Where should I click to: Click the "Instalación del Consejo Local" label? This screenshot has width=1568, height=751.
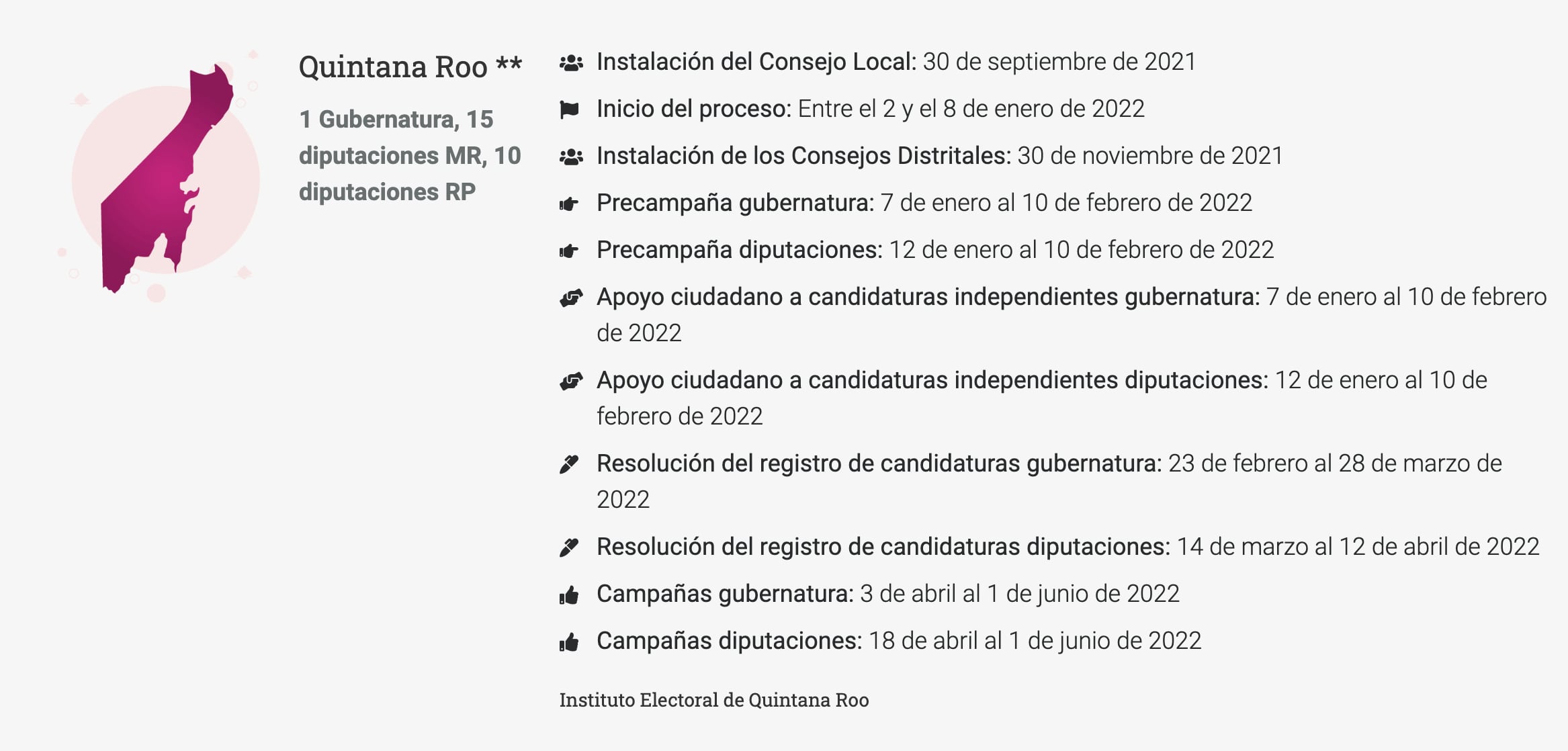pyautogui.click(x=756, y=62)
